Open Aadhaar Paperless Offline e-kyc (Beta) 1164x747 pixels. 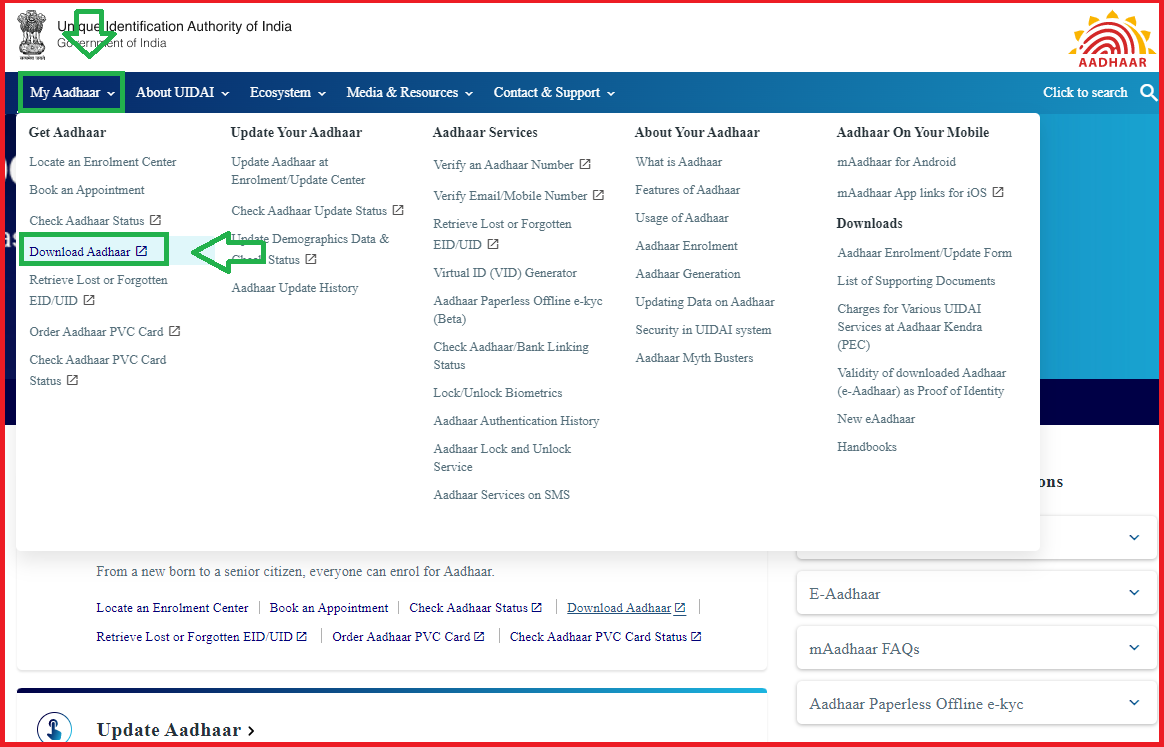point(518,310)
